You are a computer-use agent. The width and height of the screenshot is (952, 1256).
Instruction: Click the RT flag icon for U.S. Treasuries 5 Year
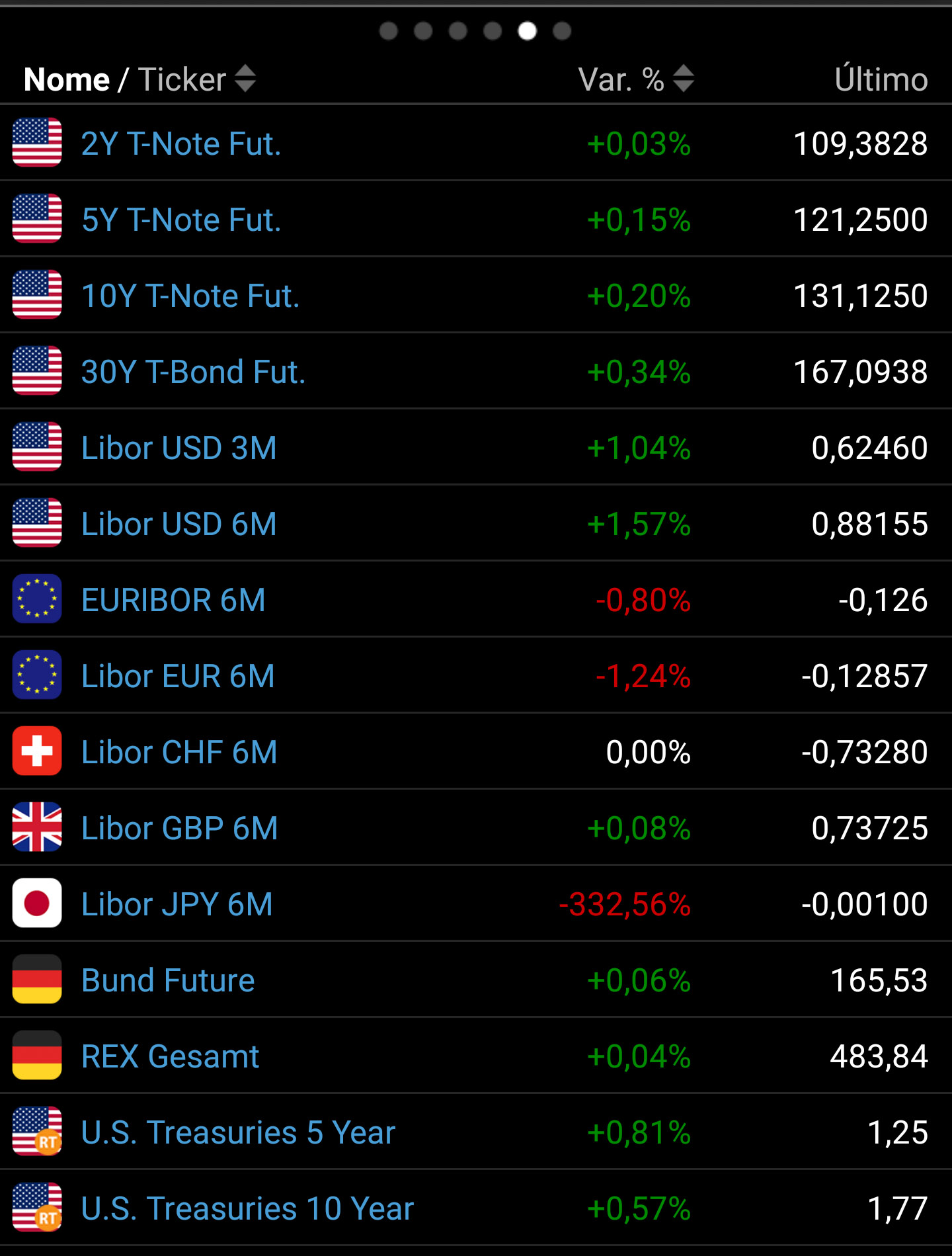37,1132
